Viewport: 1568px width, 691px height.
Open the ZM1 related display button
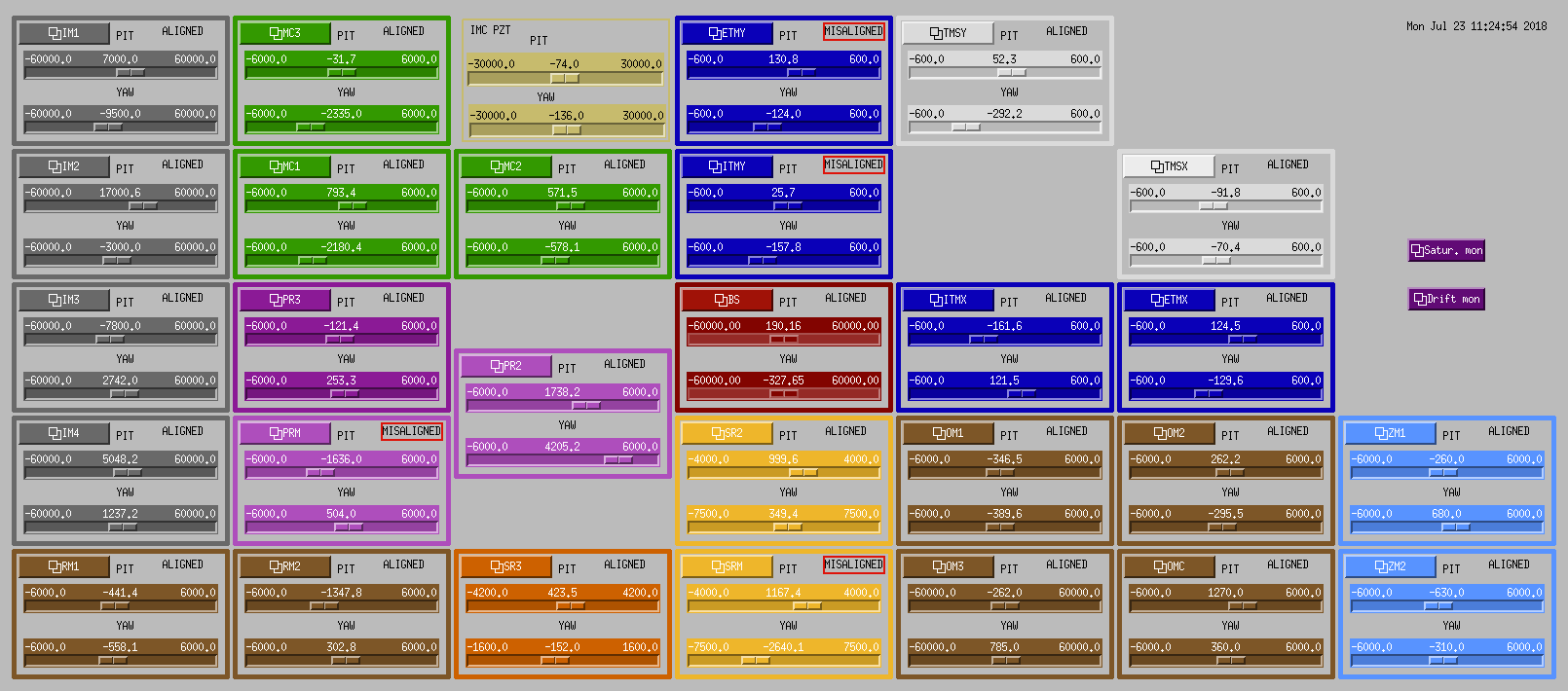(x=1391, y=433)
